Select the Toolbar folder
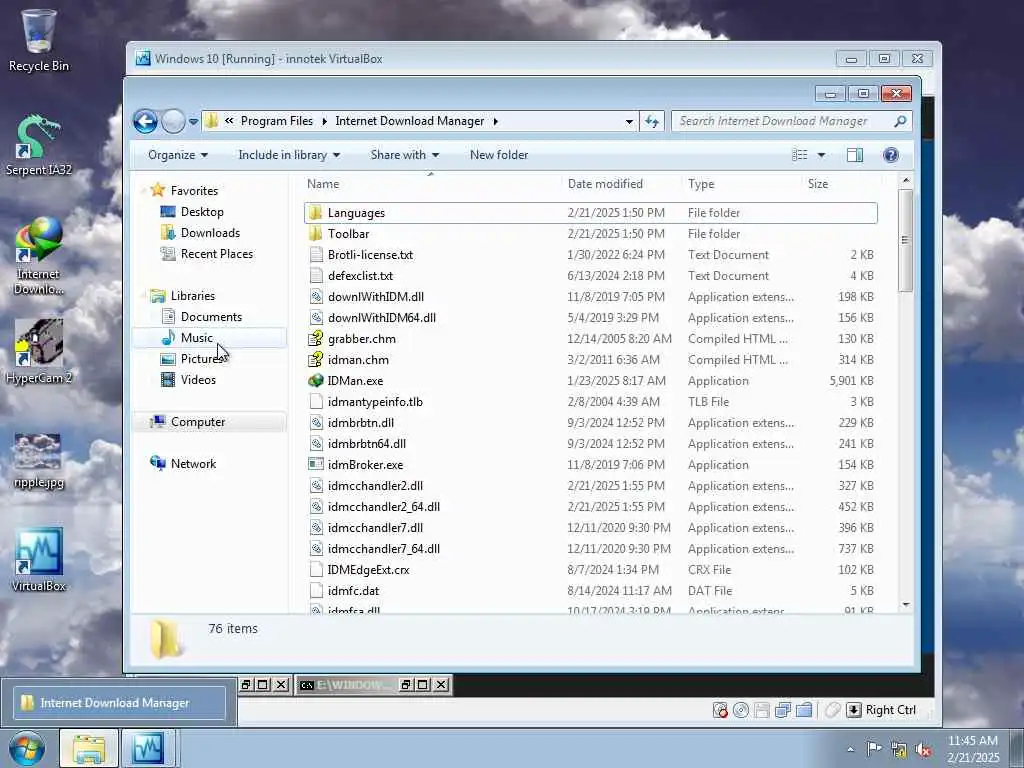Viewport: 1024px width, 768px height. tap(590, 234)
